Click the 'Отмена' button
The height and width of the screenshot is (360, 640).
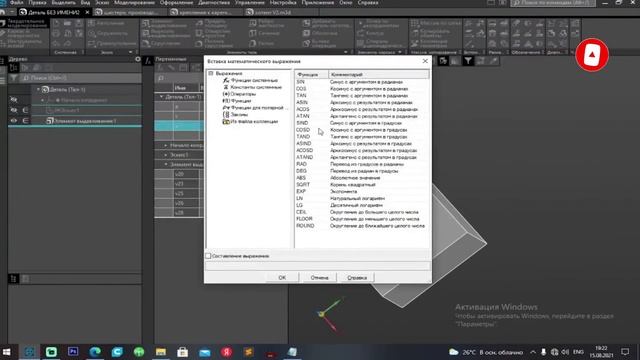[x=319, y=278]
